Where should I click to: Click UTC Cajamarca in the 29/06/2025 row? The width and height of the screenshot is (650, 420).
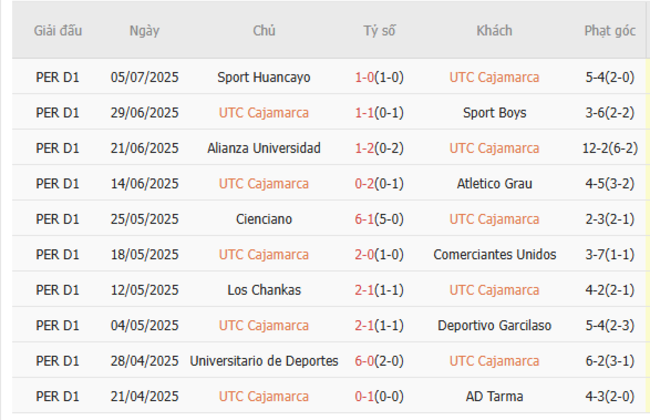[x=264, y=113]
